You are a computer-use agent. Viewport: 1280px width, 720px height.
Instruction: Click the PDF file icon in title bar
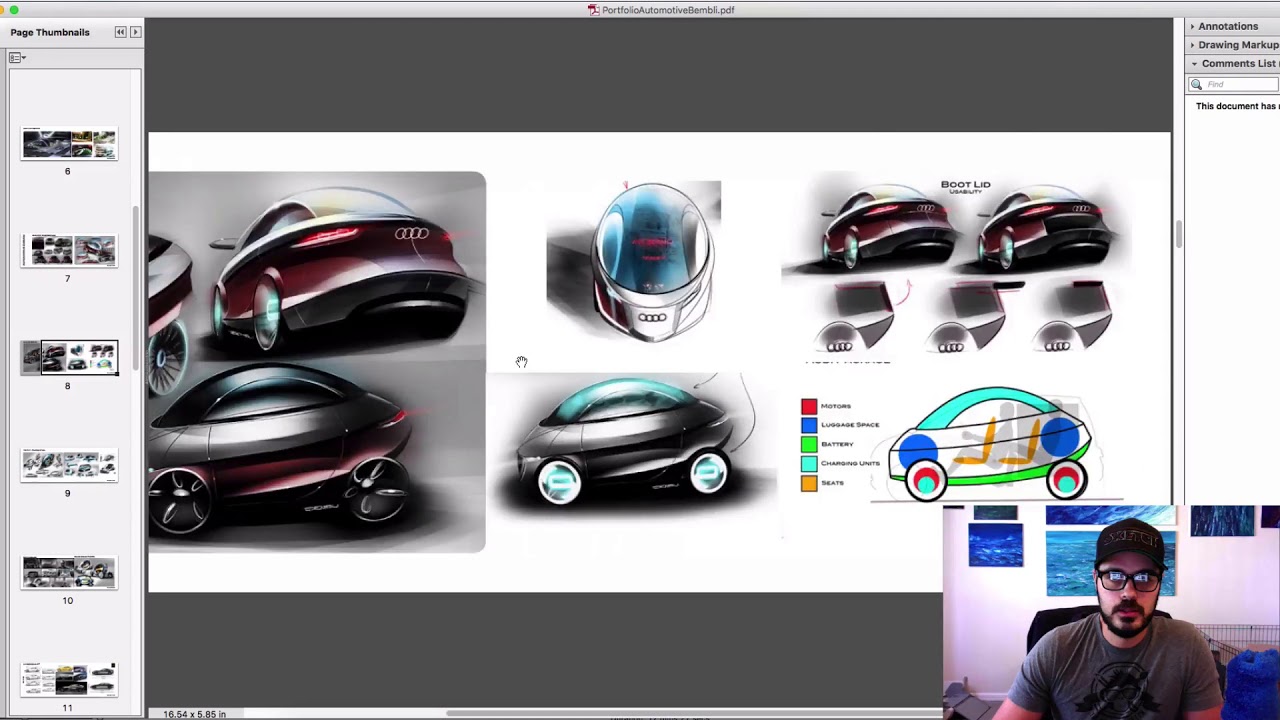[x=593, y=10]
